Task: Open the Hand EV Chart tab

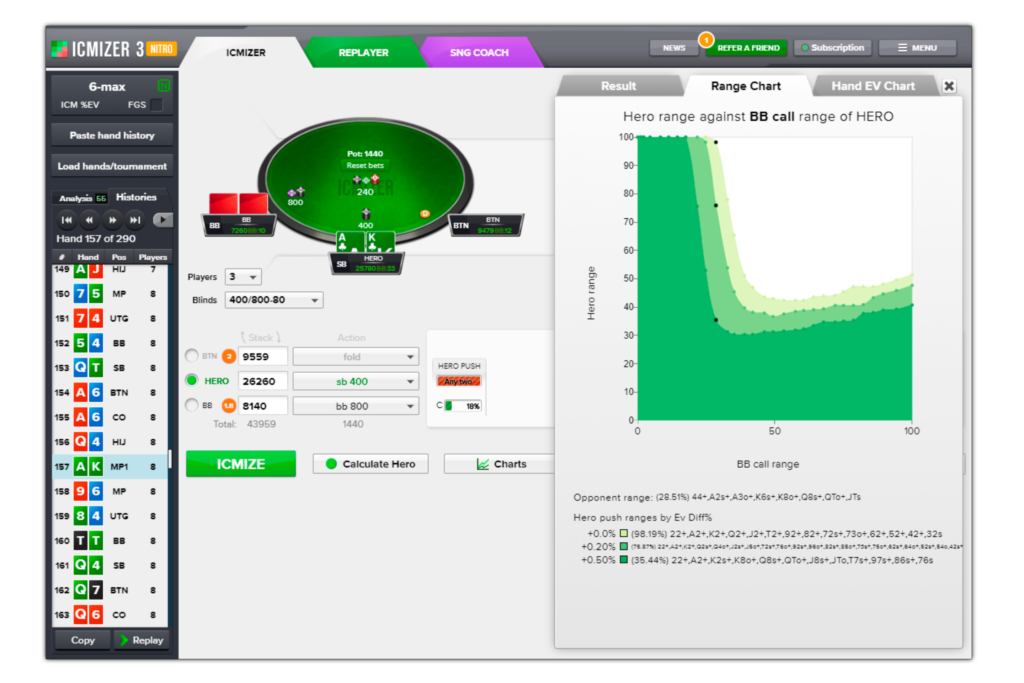Action: click(873, 86)
